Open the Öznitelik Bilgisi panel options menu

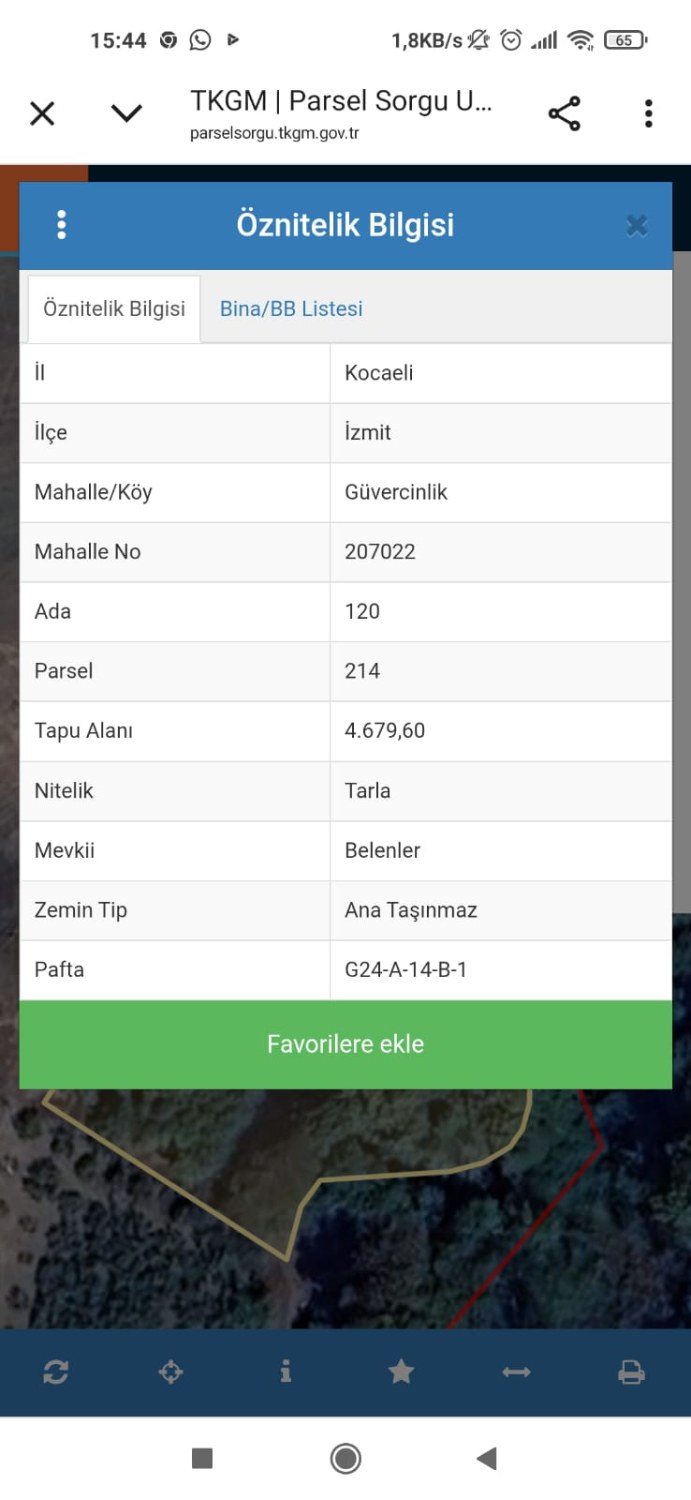point(61,224)
